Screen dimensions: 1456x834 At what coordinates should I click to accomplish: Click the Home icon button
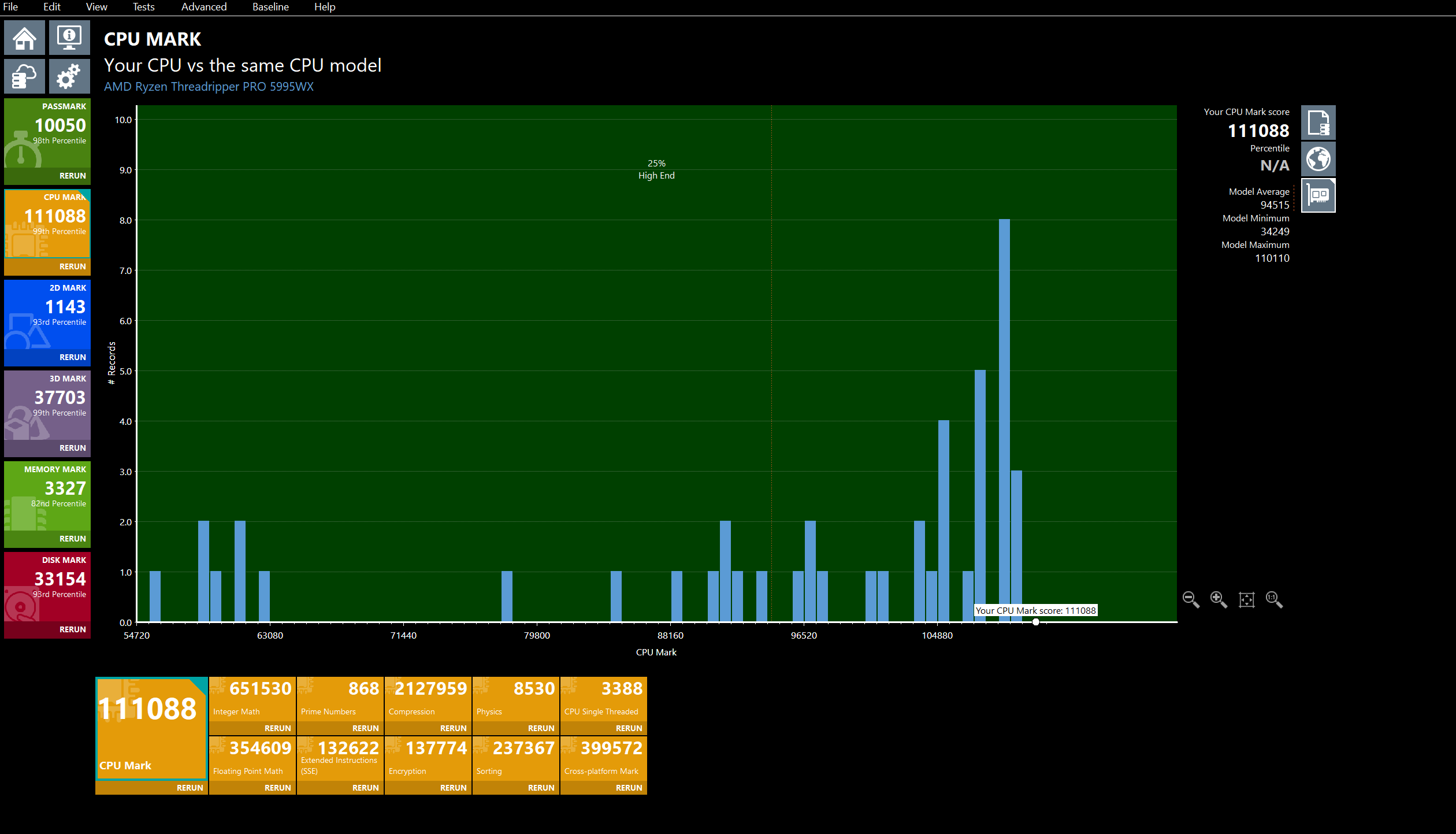(24, 38)
